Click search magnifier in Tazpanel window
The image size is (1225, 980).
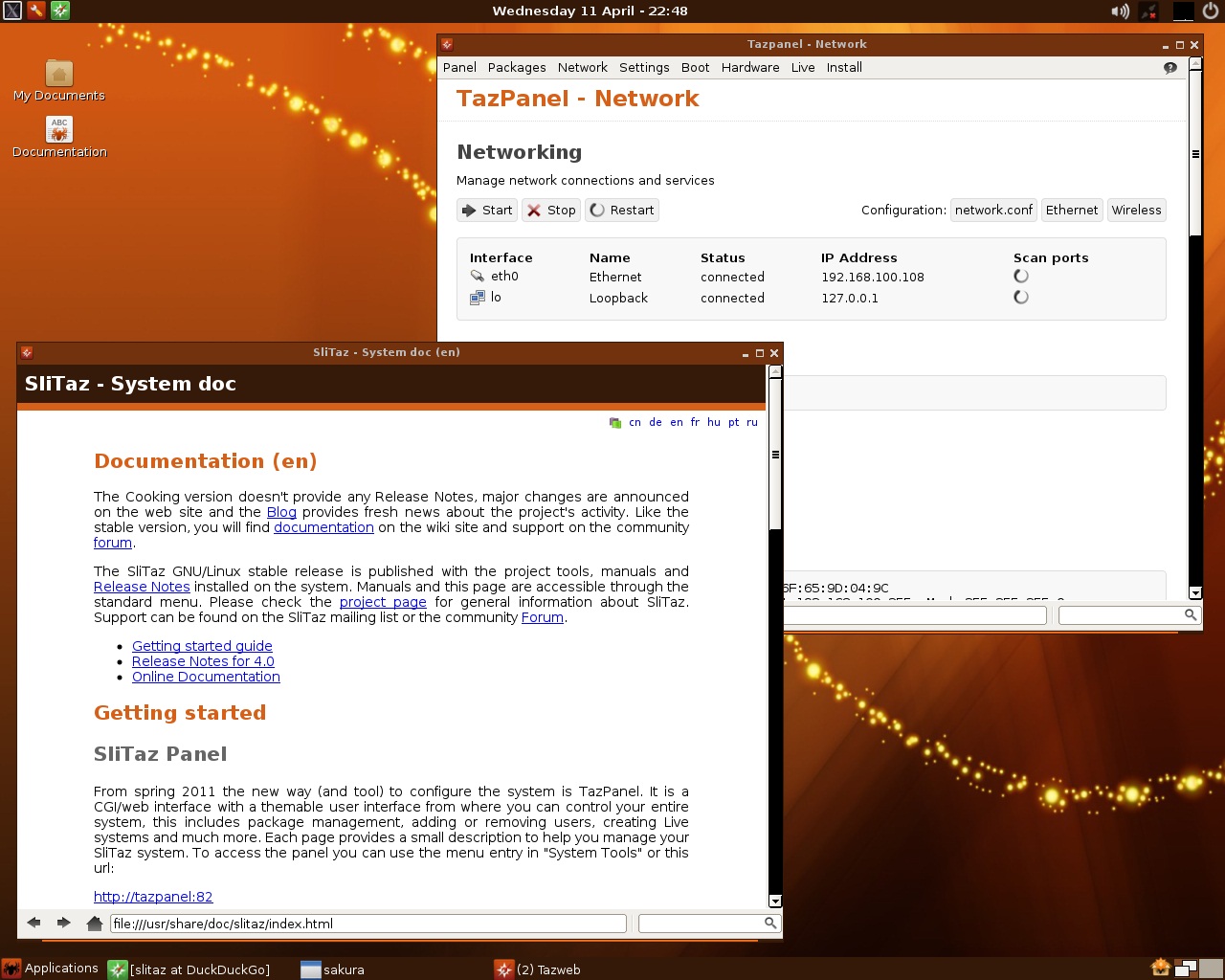tap(1191, 615)
